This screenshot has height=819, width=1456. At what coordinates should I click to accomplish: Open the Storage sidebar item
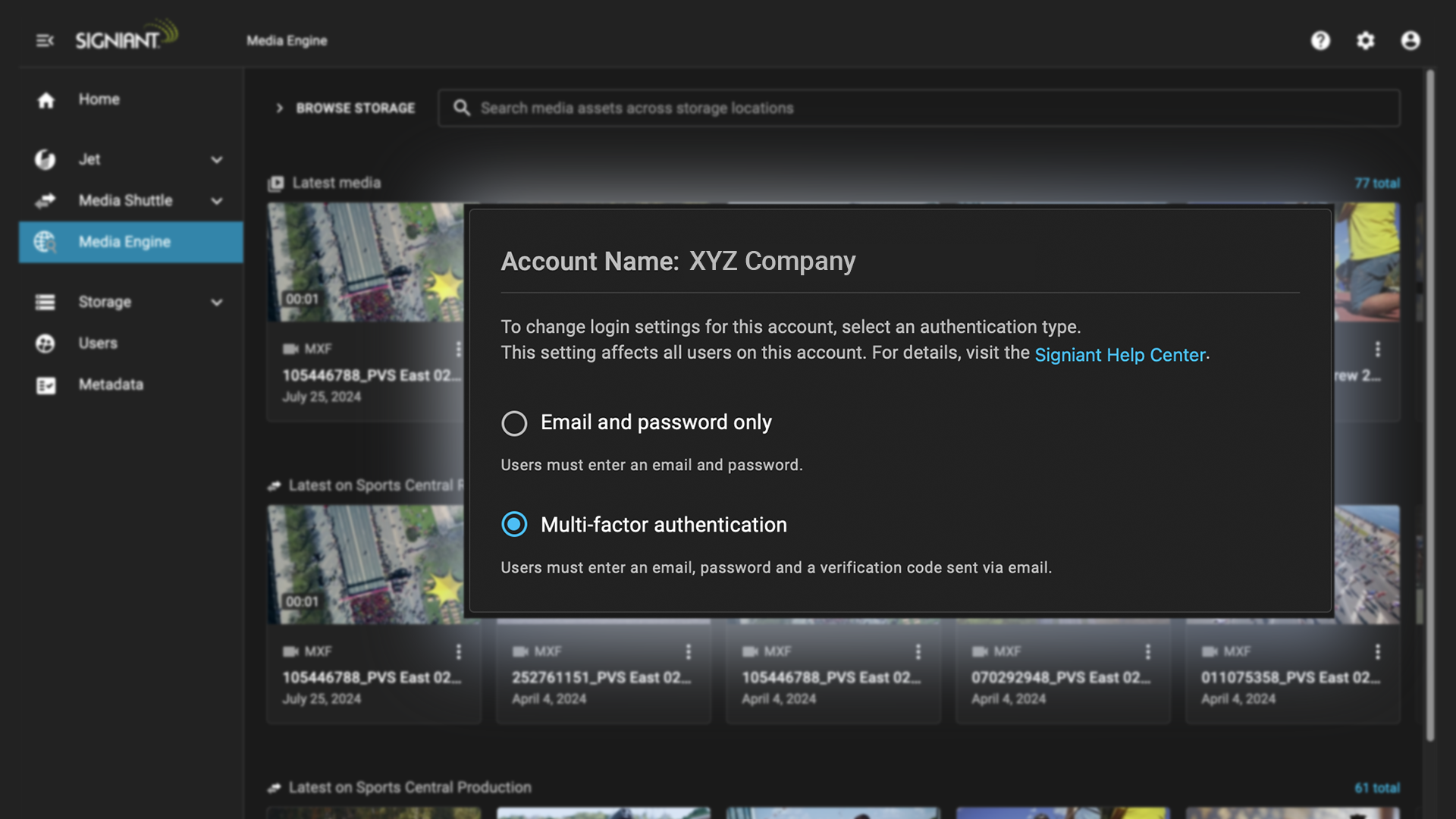pos(105,302)
